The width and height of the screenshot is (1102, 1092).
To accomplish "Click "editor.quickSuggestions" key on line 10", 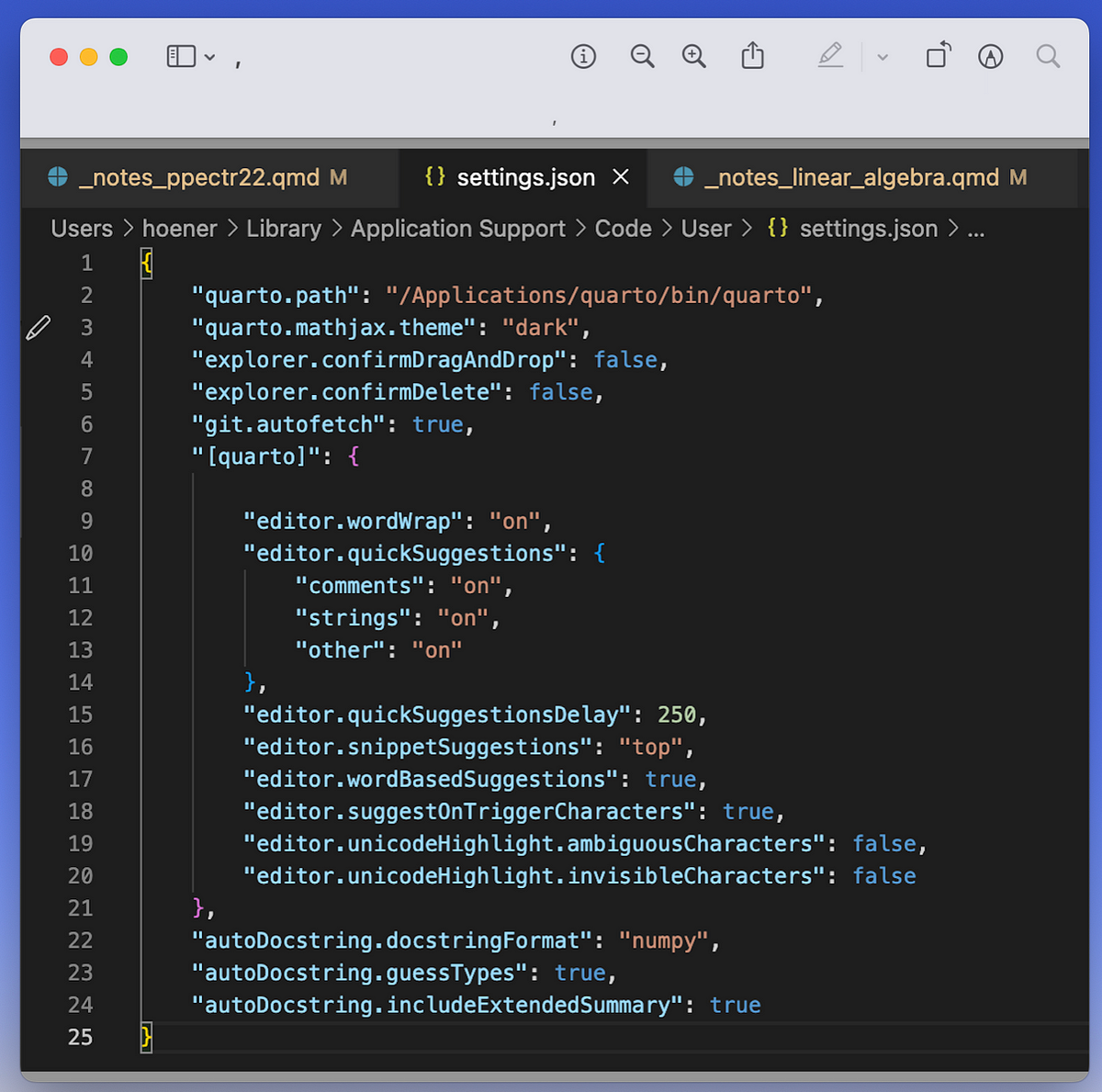I will pyautogui.click(x=405, y=554).
